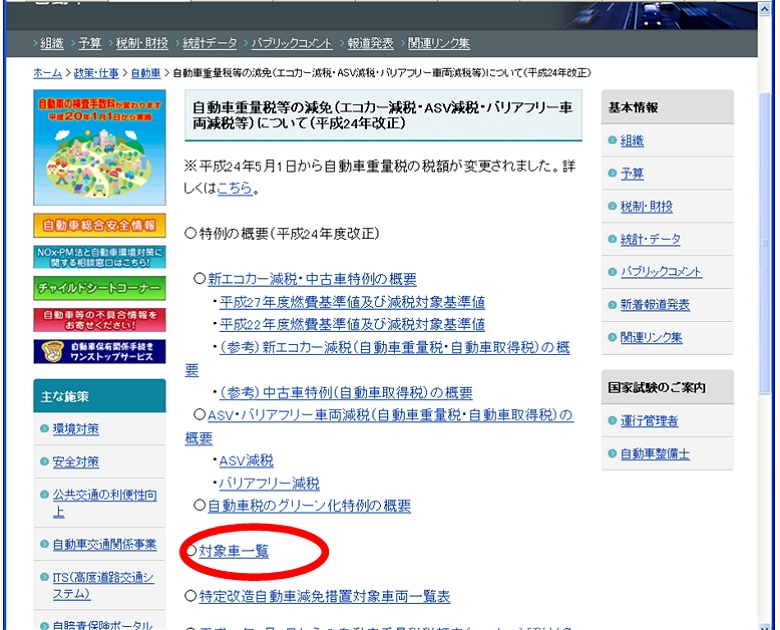This screenshot has height=630, width=780.
Task: Open the circled 対象車一覧 link
Action: 233,551
